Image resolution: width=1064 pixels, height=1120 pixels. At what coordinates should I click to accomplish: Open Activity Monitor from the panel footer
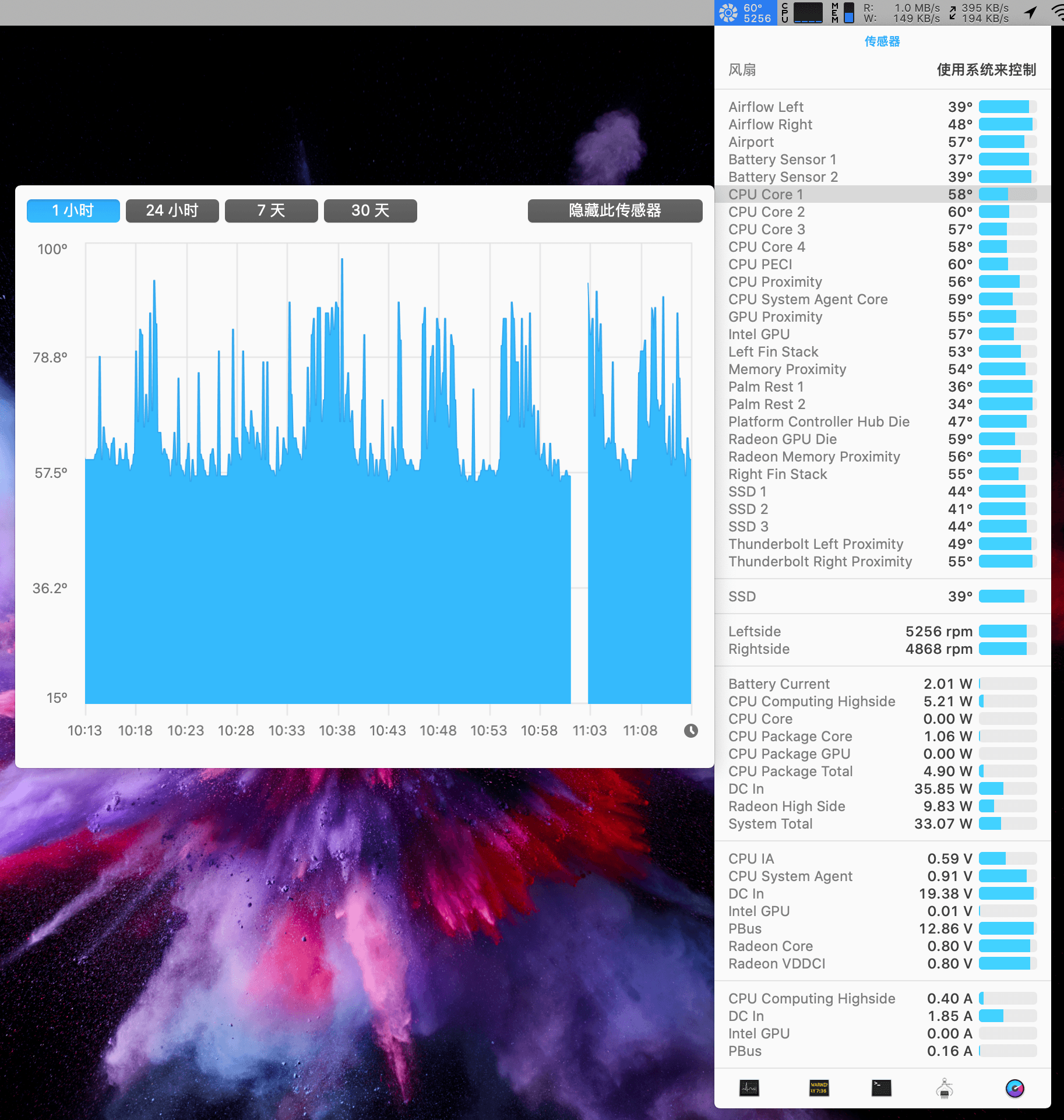[x=749, y=1088]
